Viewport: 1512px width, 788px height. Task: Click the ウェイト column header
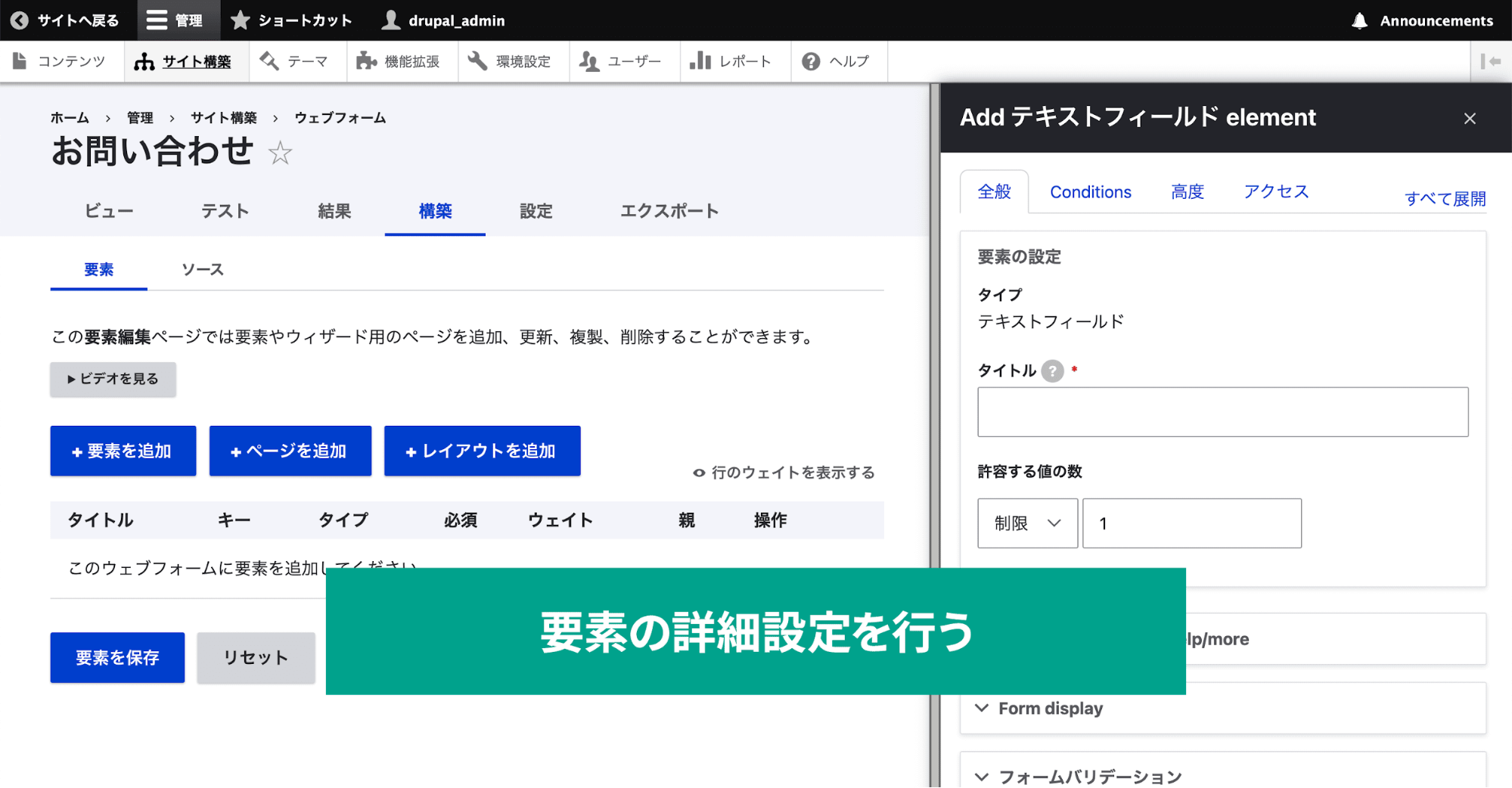[560, 520]
